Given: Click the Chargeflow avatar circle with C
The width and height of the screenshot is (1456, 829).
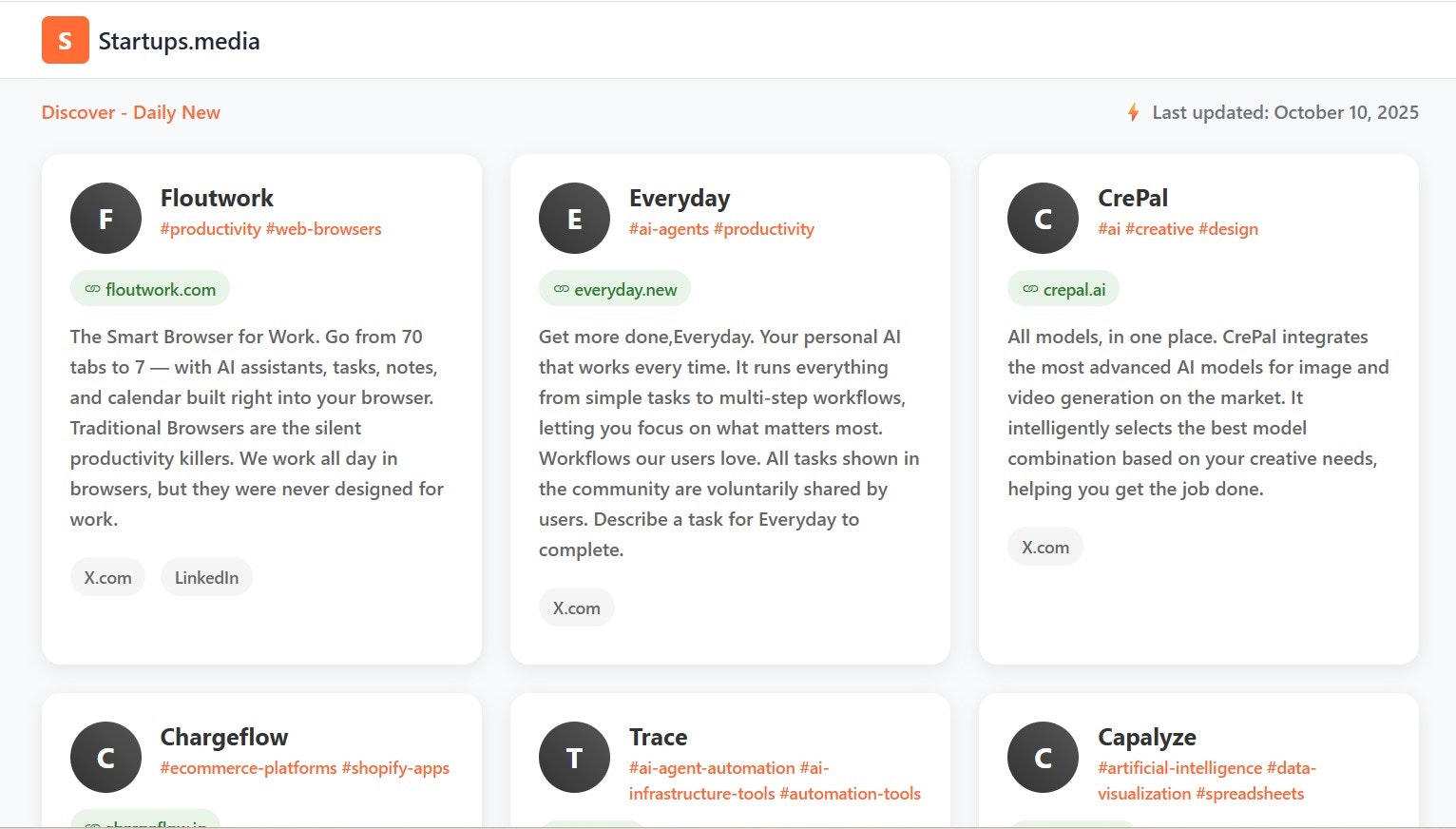Looking at the screenshot, I should point(105,757).
